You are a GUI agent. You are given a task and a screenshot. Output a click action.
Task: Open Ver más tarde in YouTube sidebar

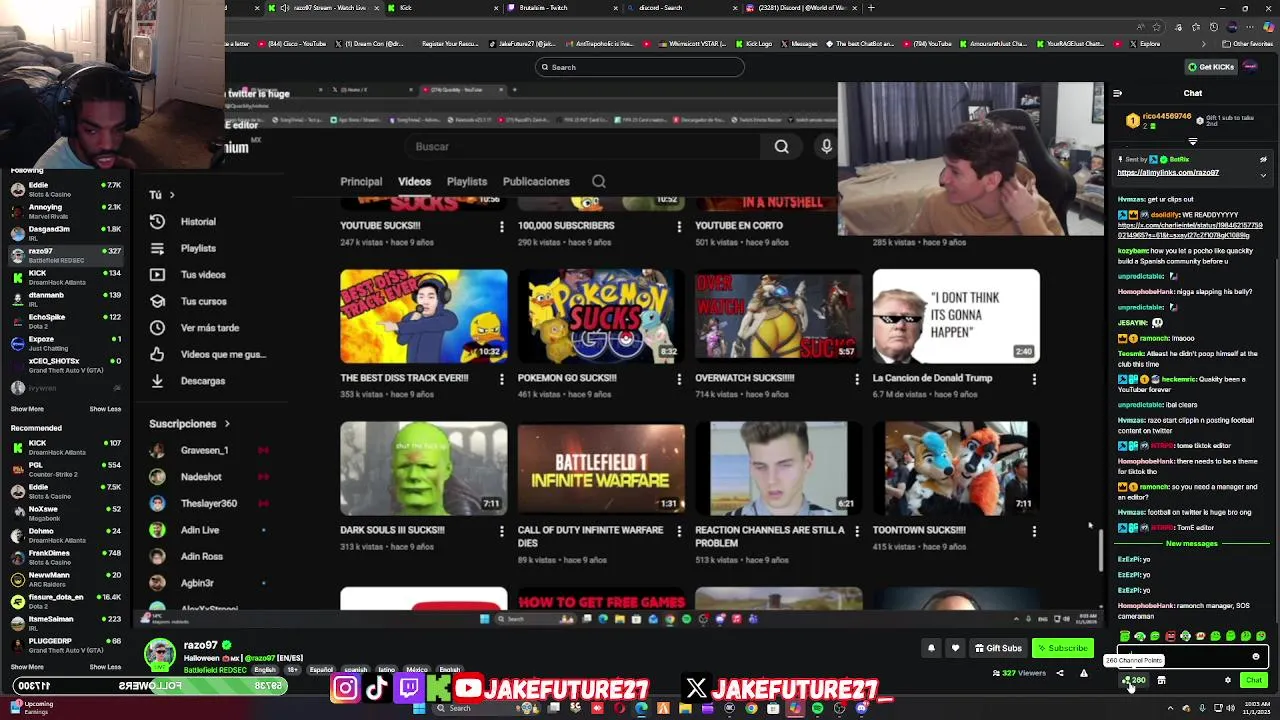pyautogui.click(x=210, y=328)
